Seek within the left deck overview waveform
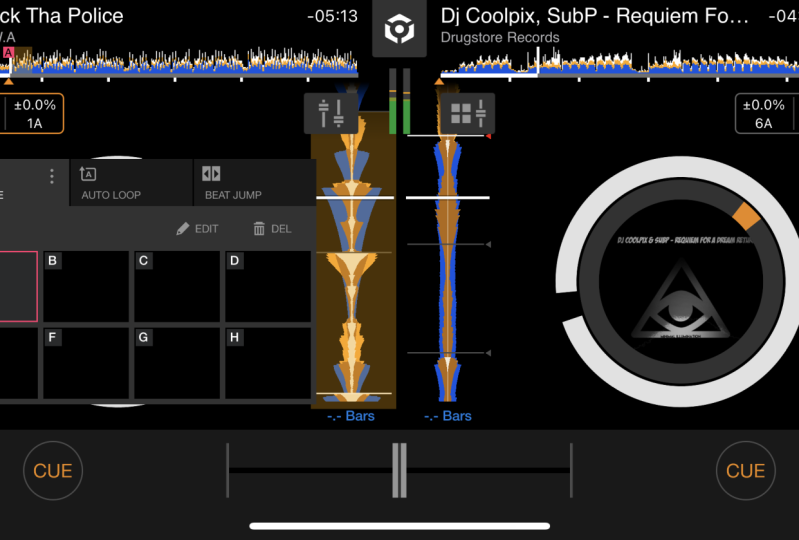The width and height of the screenshot is (799, 540). point(179,61)
